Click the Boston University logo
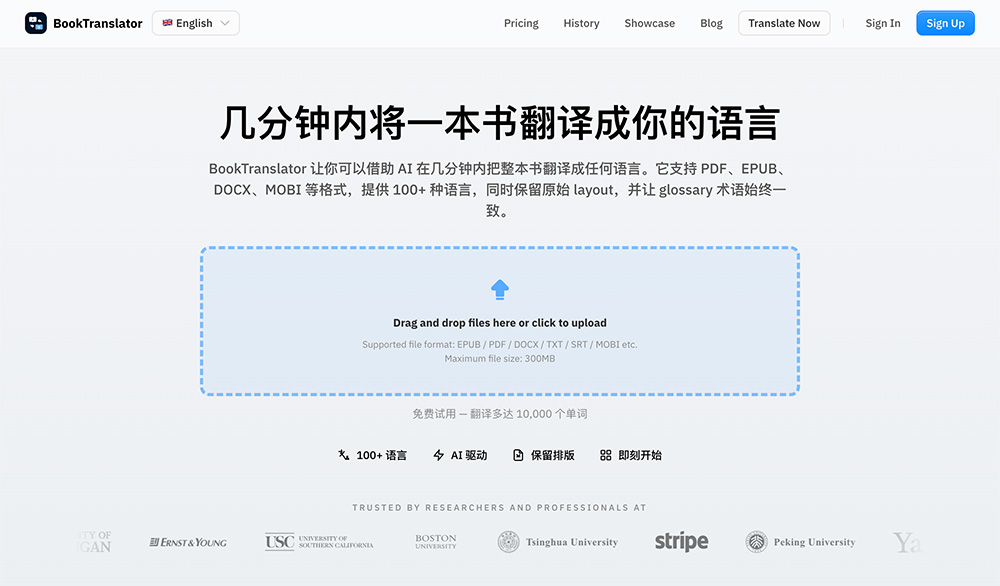 (436, 542)
